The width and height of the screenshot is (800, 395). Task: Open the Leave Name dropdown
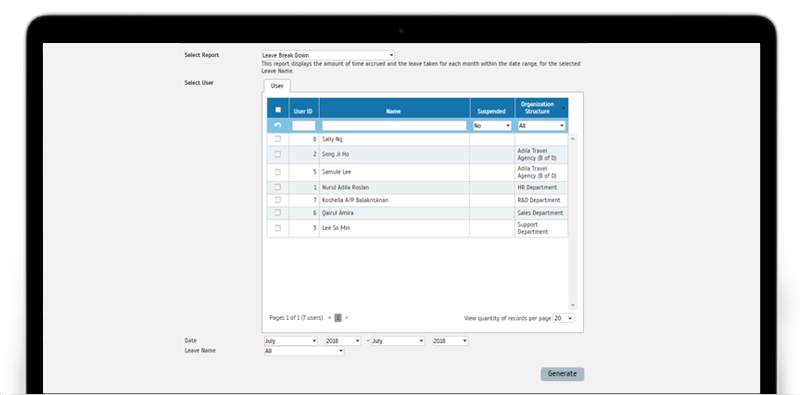point(304,351)
